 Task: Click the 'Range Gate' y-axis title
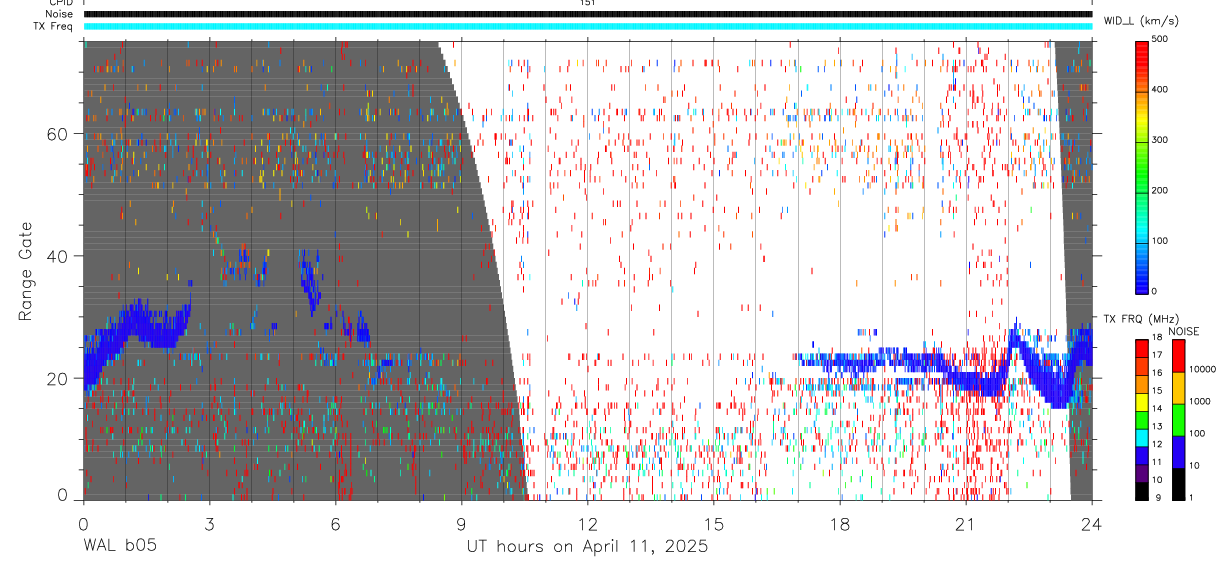click(x=26, y=271)
